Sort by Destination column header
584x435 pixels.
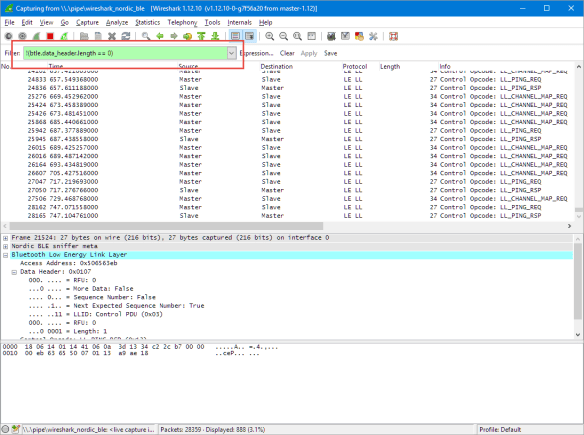pos(277,66)
